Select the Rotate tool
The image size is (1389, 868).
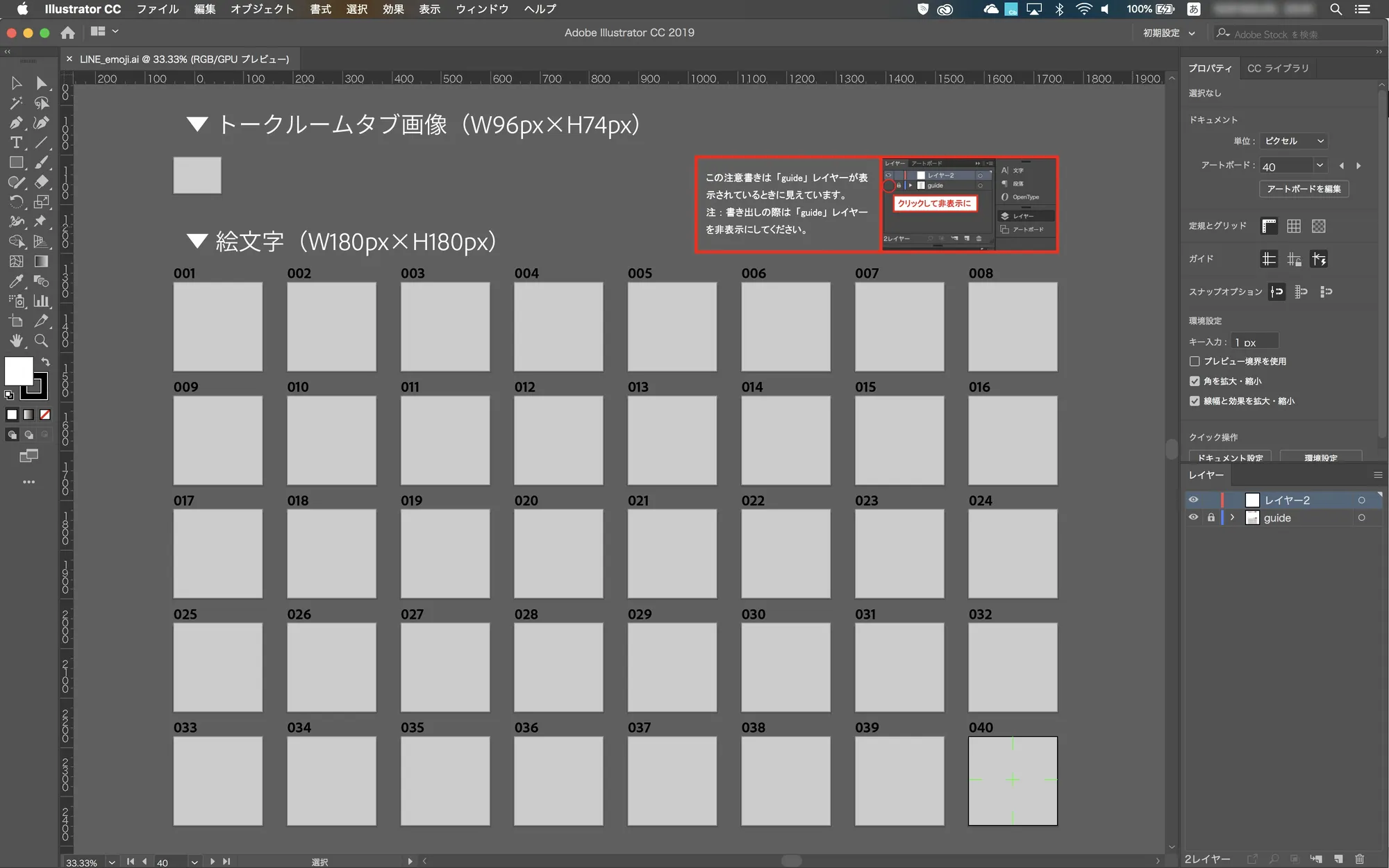click(x=16, y=201)
